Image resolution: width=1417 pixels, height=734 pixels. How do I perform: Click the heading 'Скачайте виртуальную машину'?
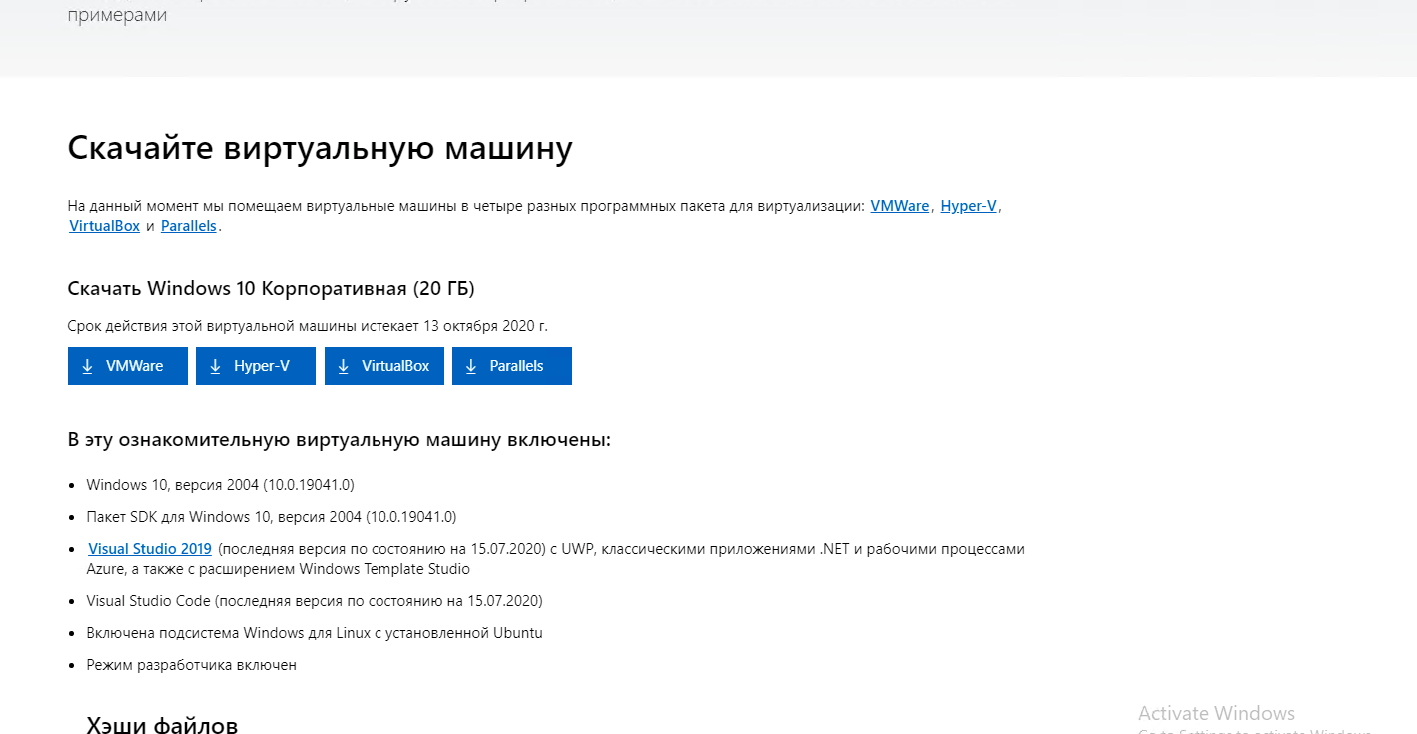point(320,148)
